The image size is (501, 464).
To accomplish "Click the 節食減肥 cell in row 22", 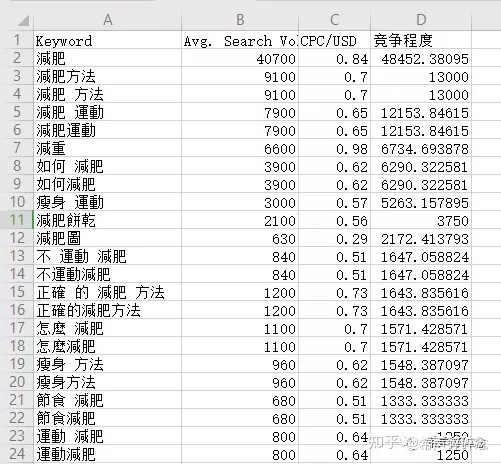I will [107, 418].
